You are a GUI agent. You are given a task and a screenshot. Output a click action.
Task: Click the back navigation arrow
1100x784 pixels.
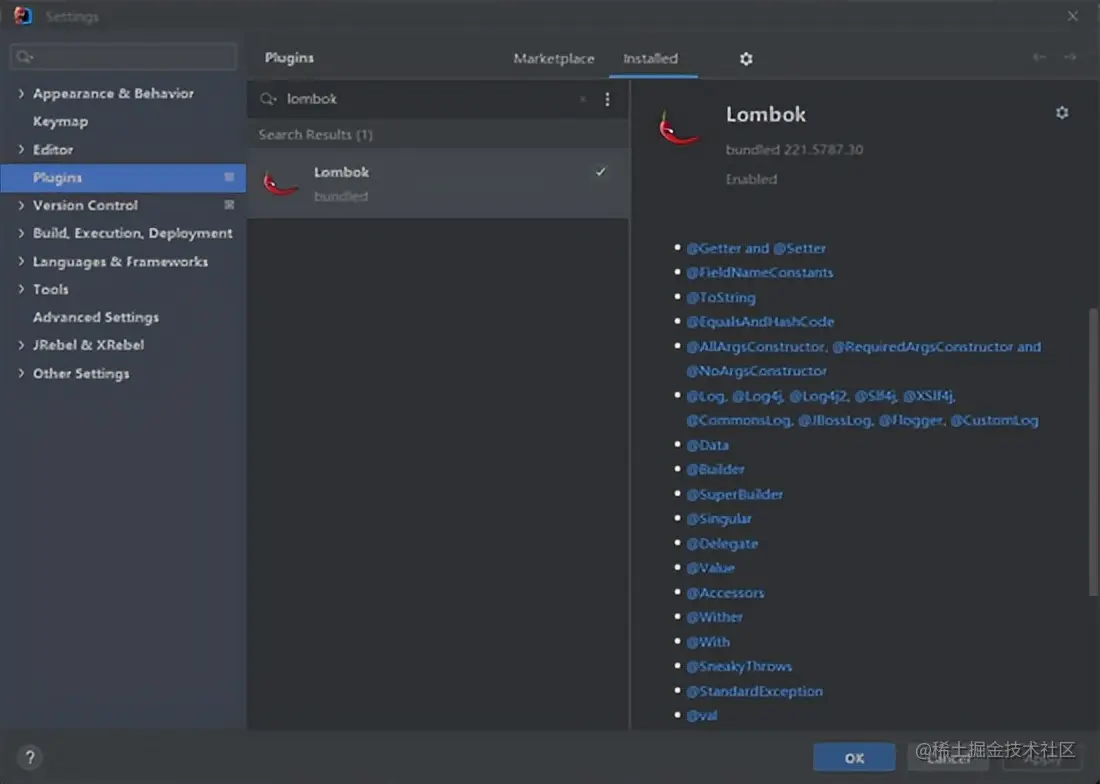click(1040, 58)
